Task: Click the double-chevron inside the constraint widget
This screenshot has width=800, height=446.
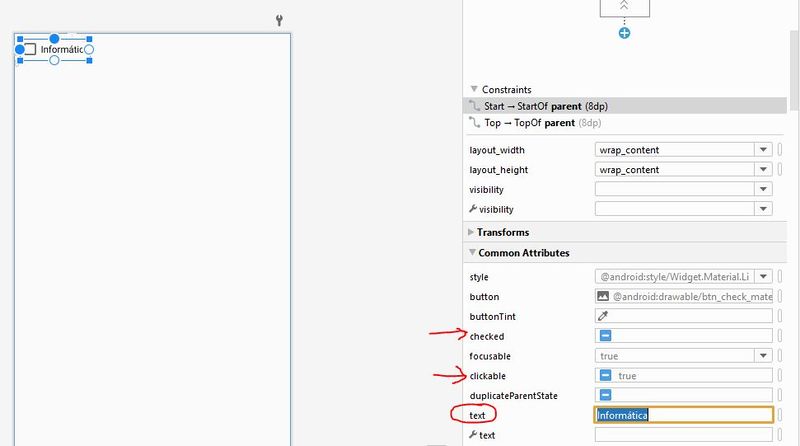Action: pyautogui.click(x=624, y=6)
